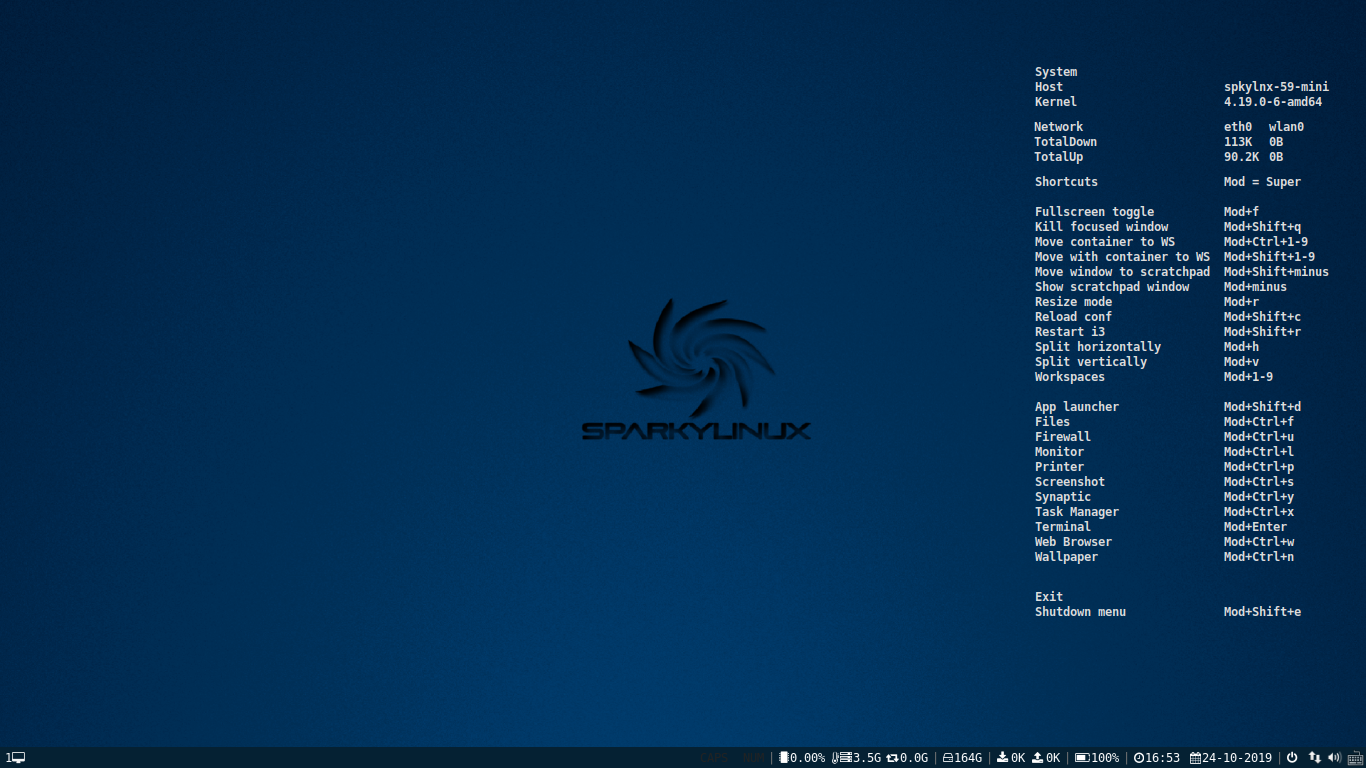This screenshot has width=1366, height=768.
Task: Click 'Restart i3' entry
Action: 1070,332
